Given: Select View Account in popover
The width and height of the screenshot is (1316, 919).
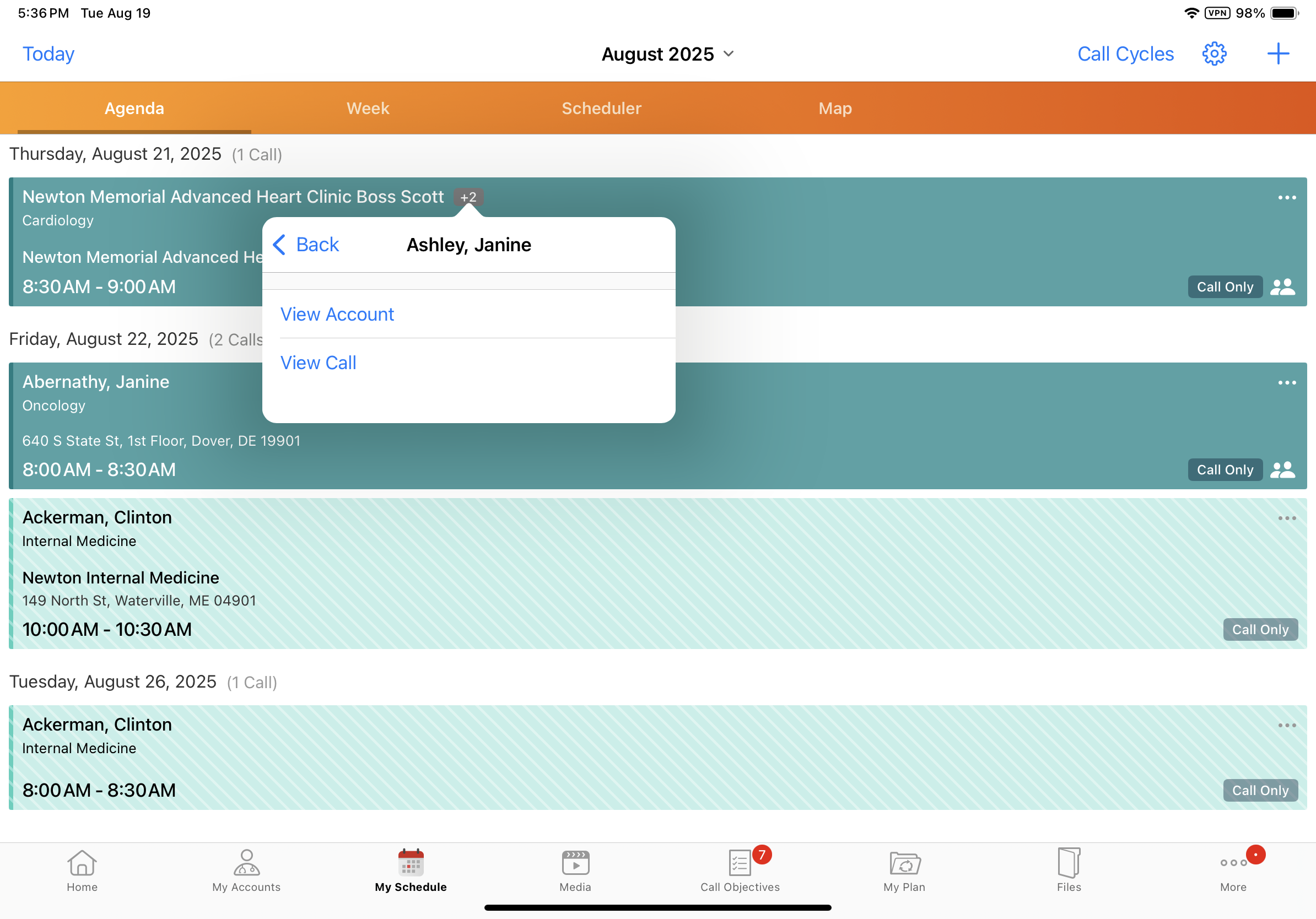Looking at the screenshot, I should coord(337,314).
